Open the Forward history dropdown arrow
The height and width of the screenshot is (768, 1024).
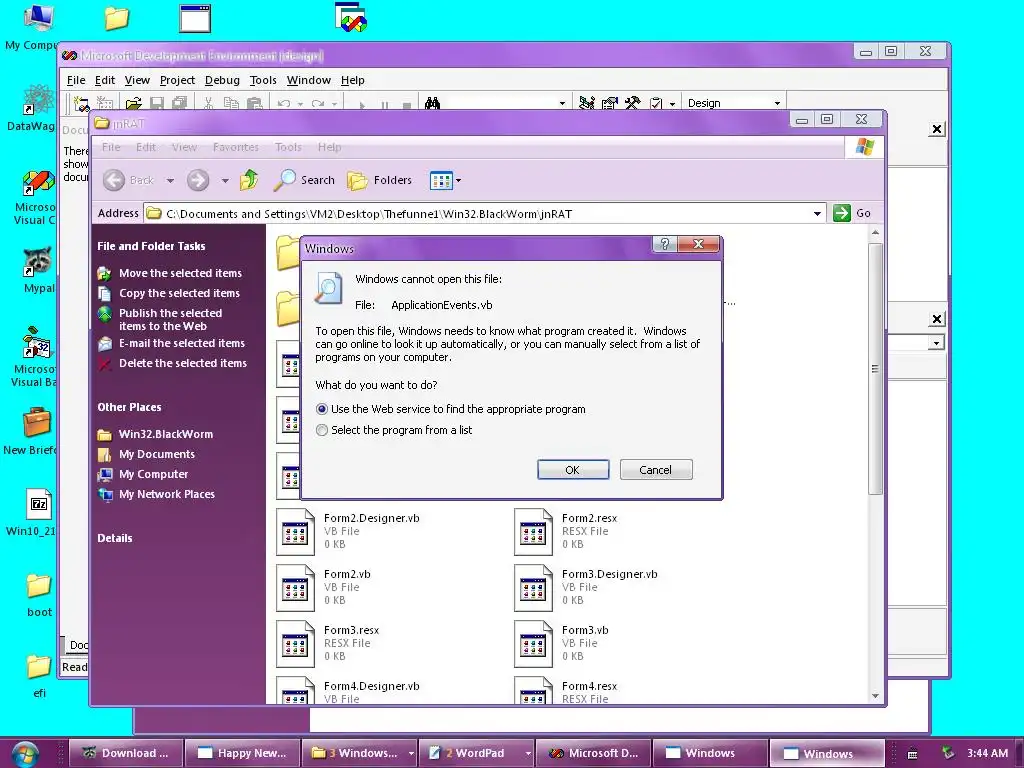click(x=225, y=180)
